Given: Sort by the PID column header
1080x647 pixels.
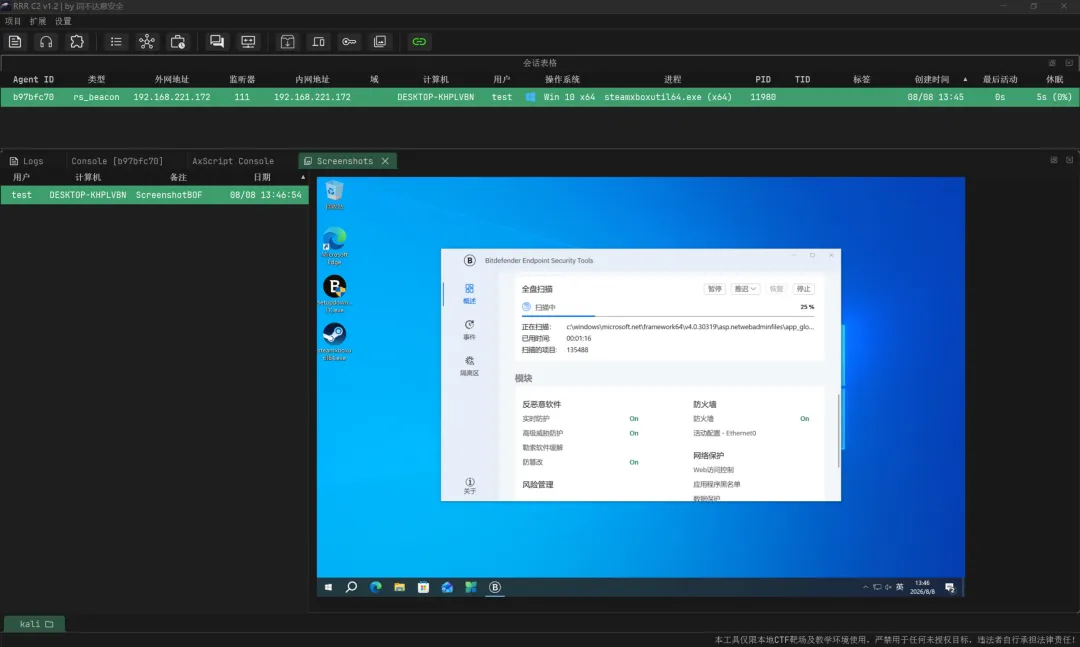Looking at the screenshot, I should tap(762, 80).
